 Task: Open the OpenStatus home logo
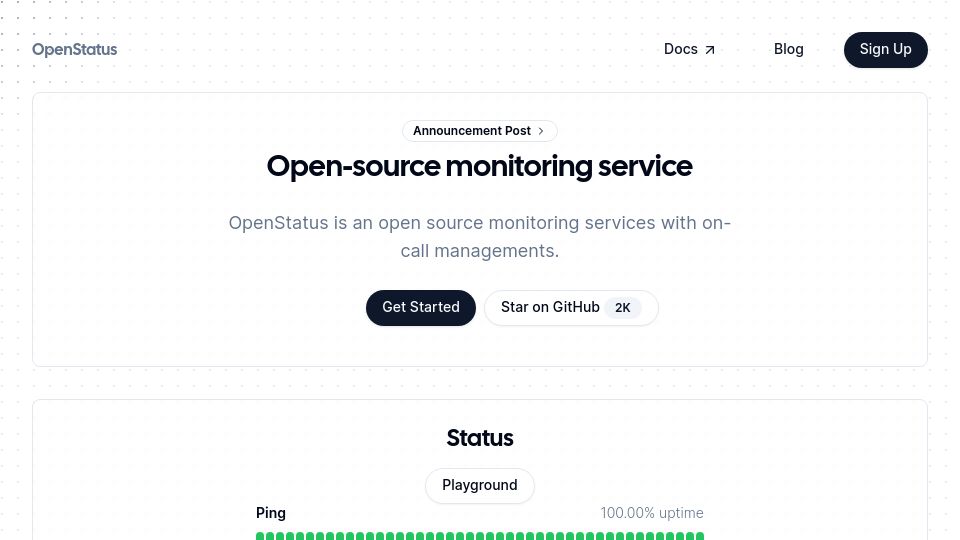click(74, 50)
